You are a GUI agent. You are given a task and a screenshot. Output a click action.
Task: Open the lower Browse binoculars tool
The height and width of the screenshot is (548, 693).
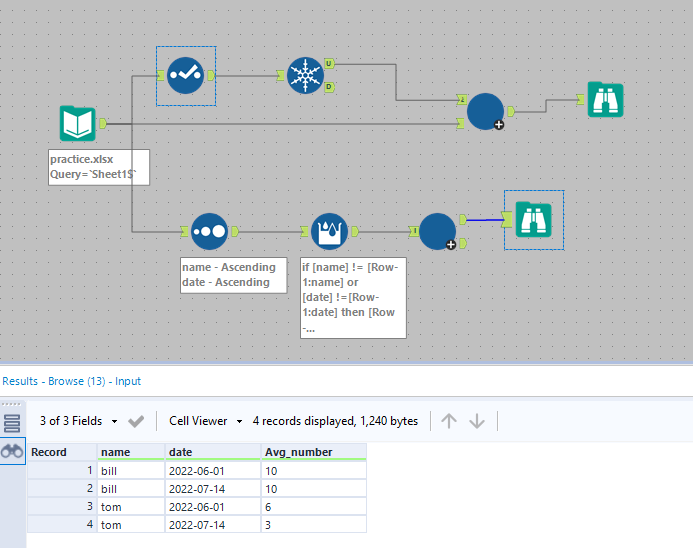[533, 220]
